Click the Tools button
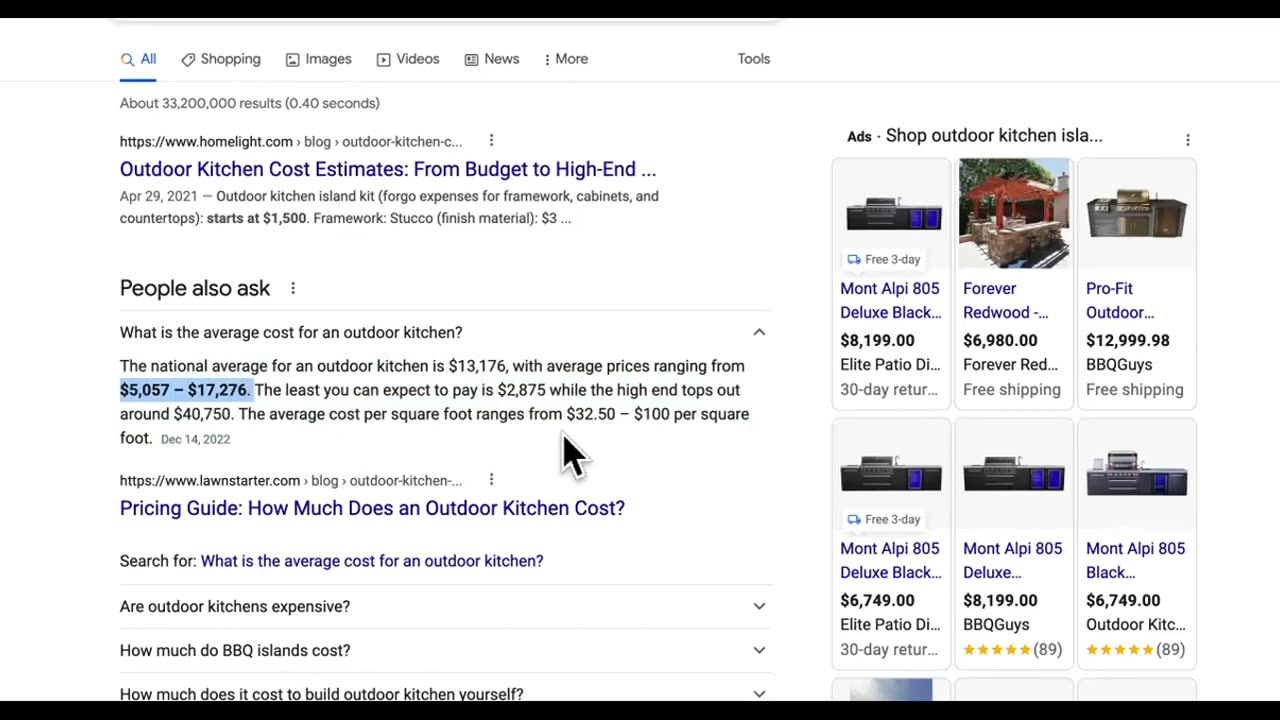This screenshot has width=1280, height=720. 754,59
